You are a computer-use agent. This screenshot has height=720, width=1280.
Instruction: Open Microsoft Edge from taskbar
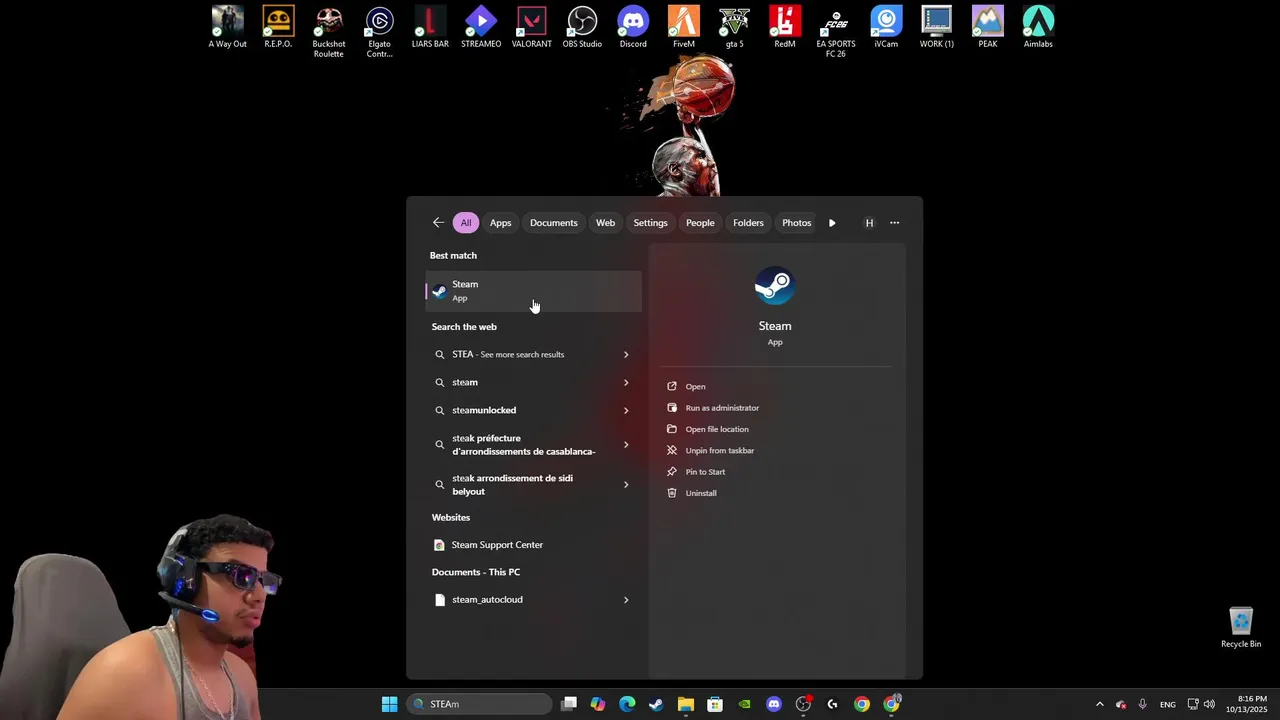(627, 704)
